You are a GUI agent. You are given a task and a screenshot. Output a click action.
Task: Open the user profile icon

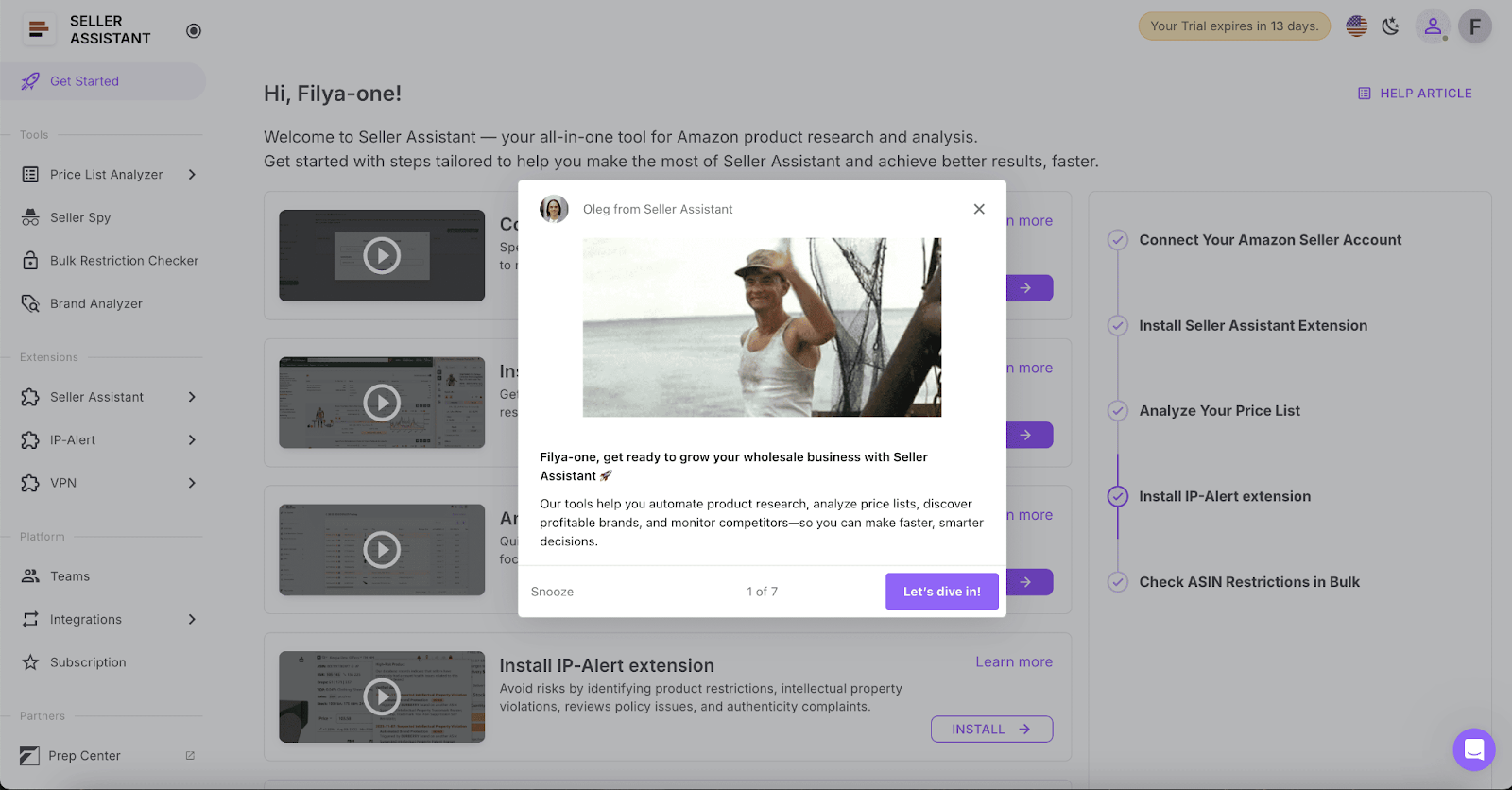pyautogui.click(x=1433, y=26)
